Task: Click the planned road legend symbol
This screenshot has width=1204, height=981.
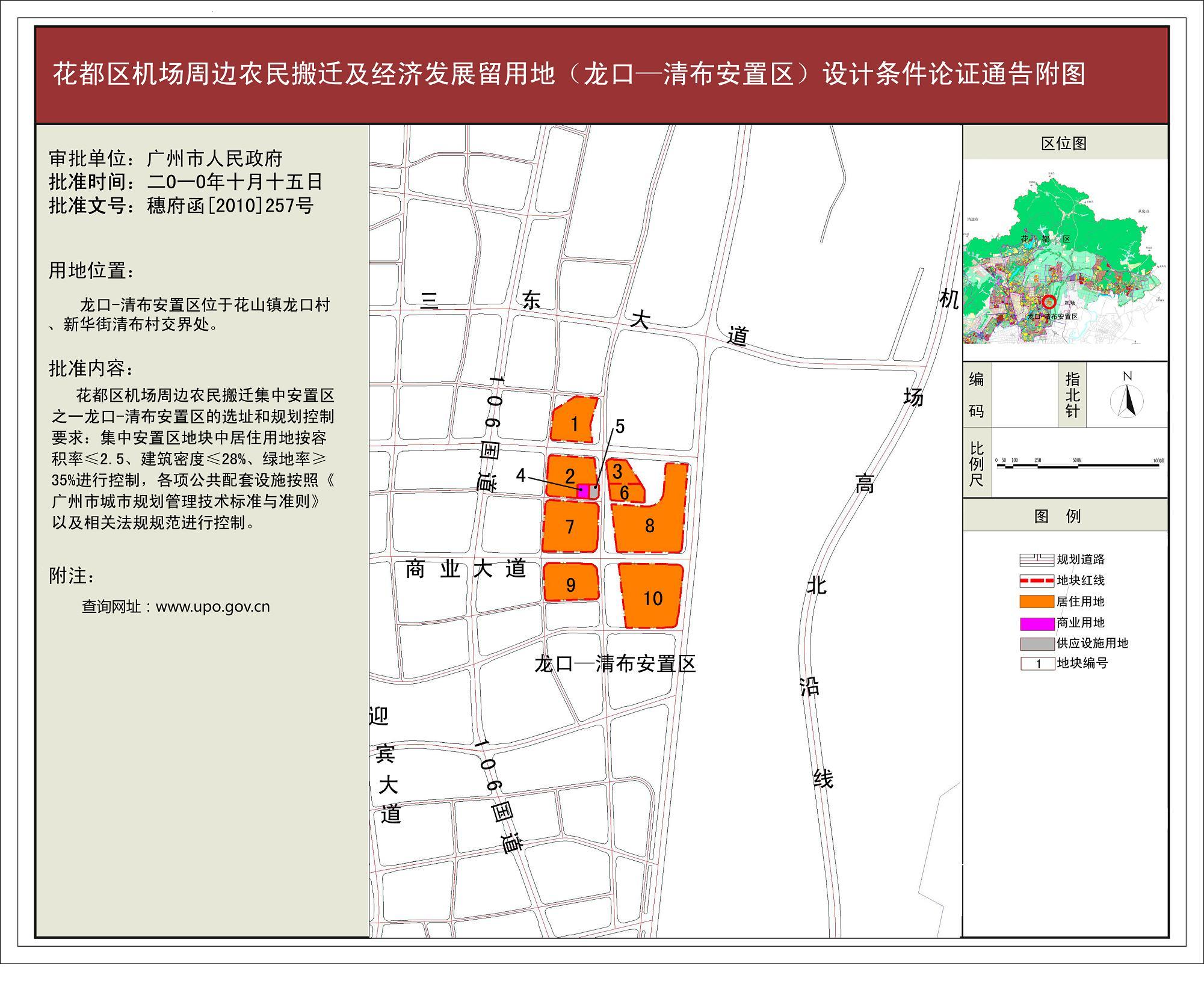Action: point(1036,560)
